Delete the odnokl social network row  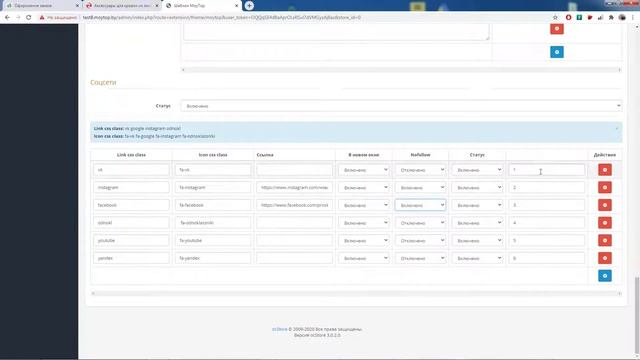click(x=604, y=223)
